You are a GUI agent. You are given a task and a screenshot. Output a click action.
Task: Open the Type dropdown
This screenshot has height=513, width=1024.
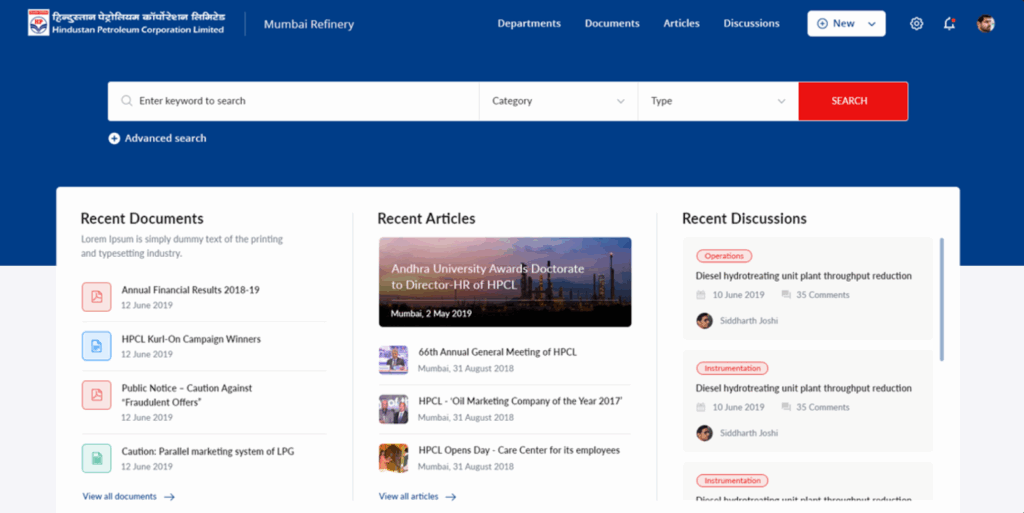pyautogui.click(x=718, y=101)
